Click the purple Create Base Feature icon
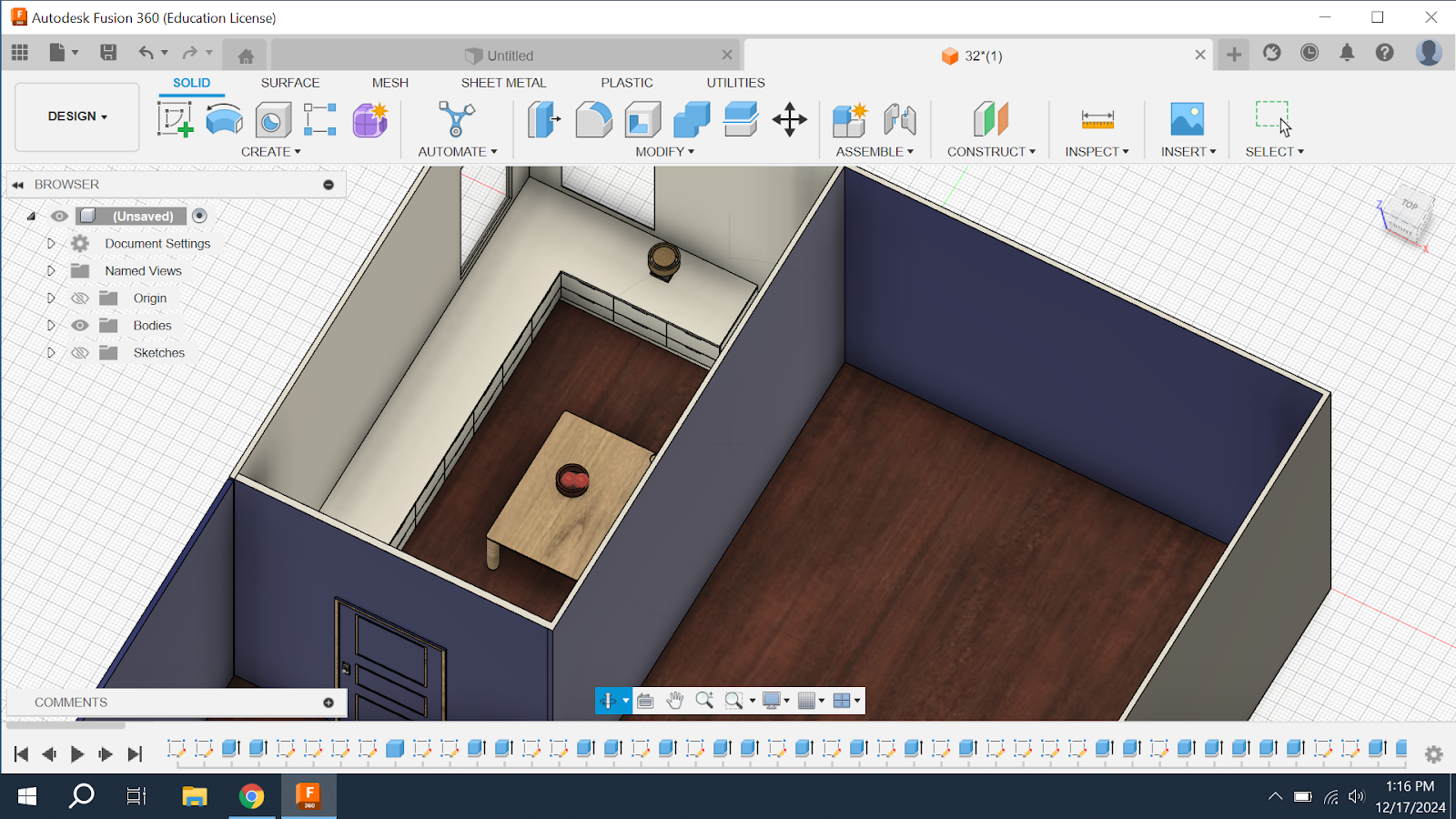This screenshot has height=819, width=1456. [370, 119]
